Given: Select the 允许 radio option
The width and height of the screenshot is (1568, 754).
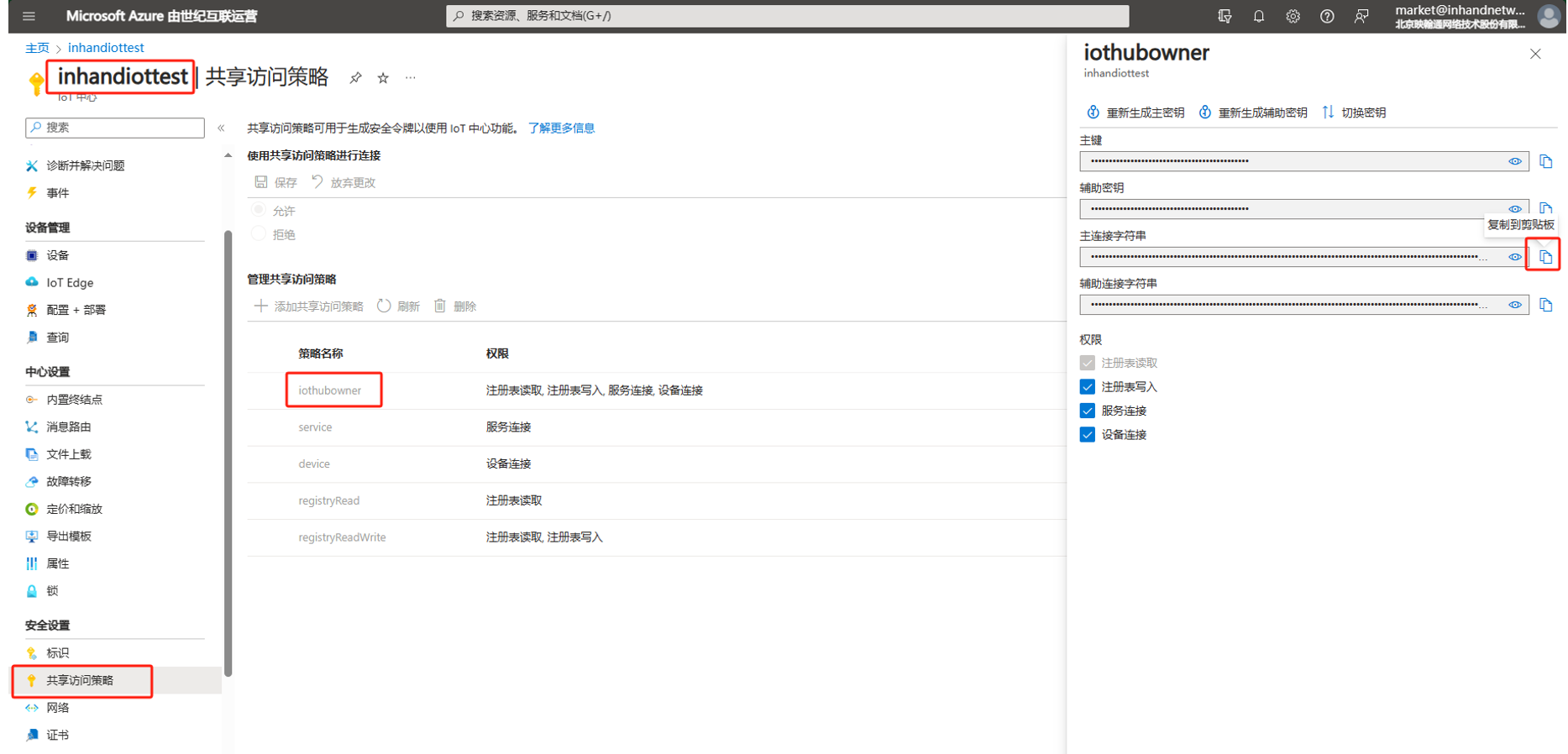Looking at the screenshot, I should click(x=259, y=210).
